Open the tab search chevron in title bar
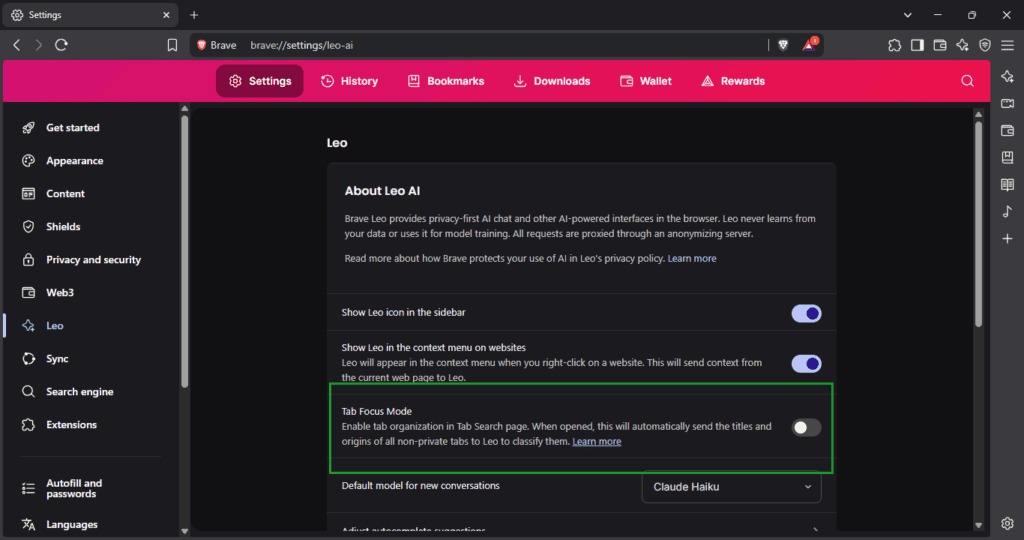The image size is (1024, 540). [907, 15]
